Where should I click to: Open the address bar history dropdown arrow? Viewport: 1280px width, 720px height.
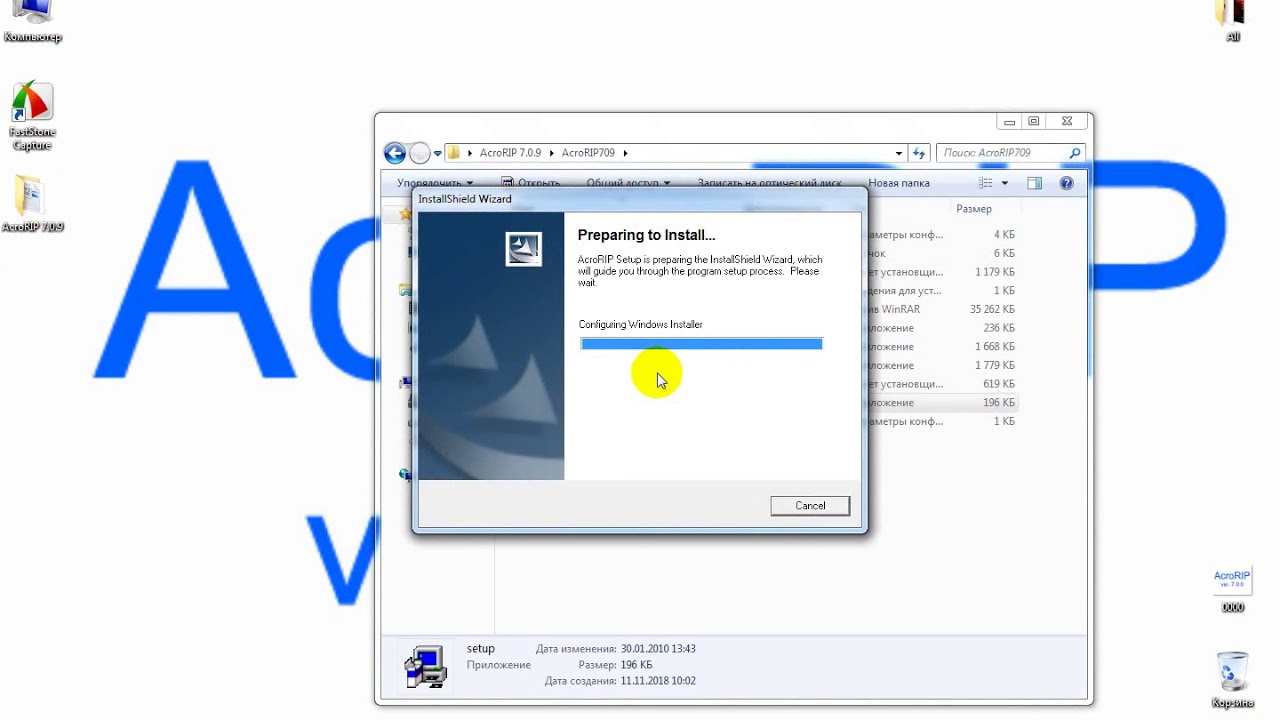899,153
